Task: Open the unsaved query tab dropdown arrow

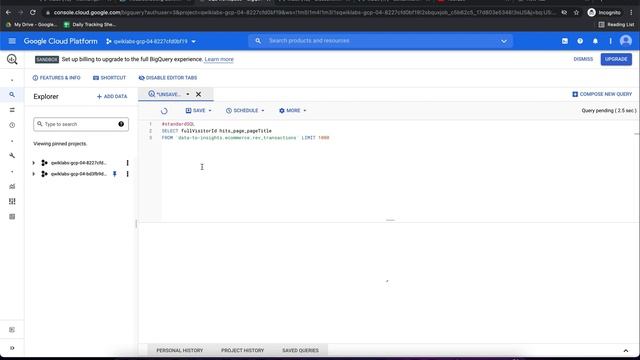Action: [188, 94]
